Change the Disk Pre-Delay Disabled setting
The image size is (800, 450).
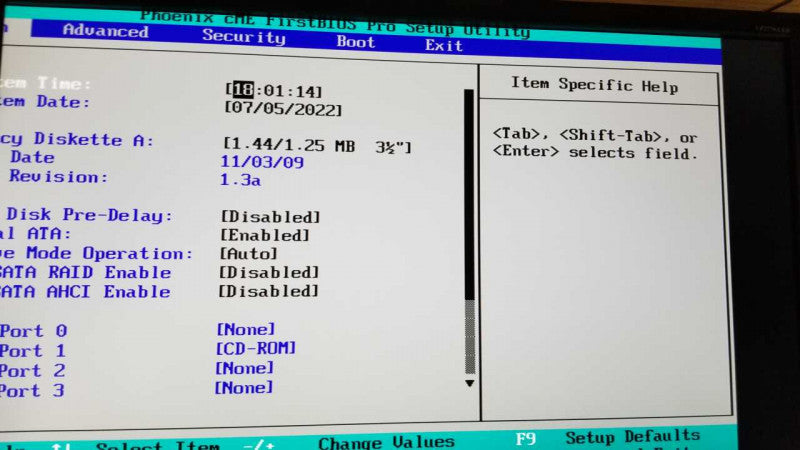270,217
